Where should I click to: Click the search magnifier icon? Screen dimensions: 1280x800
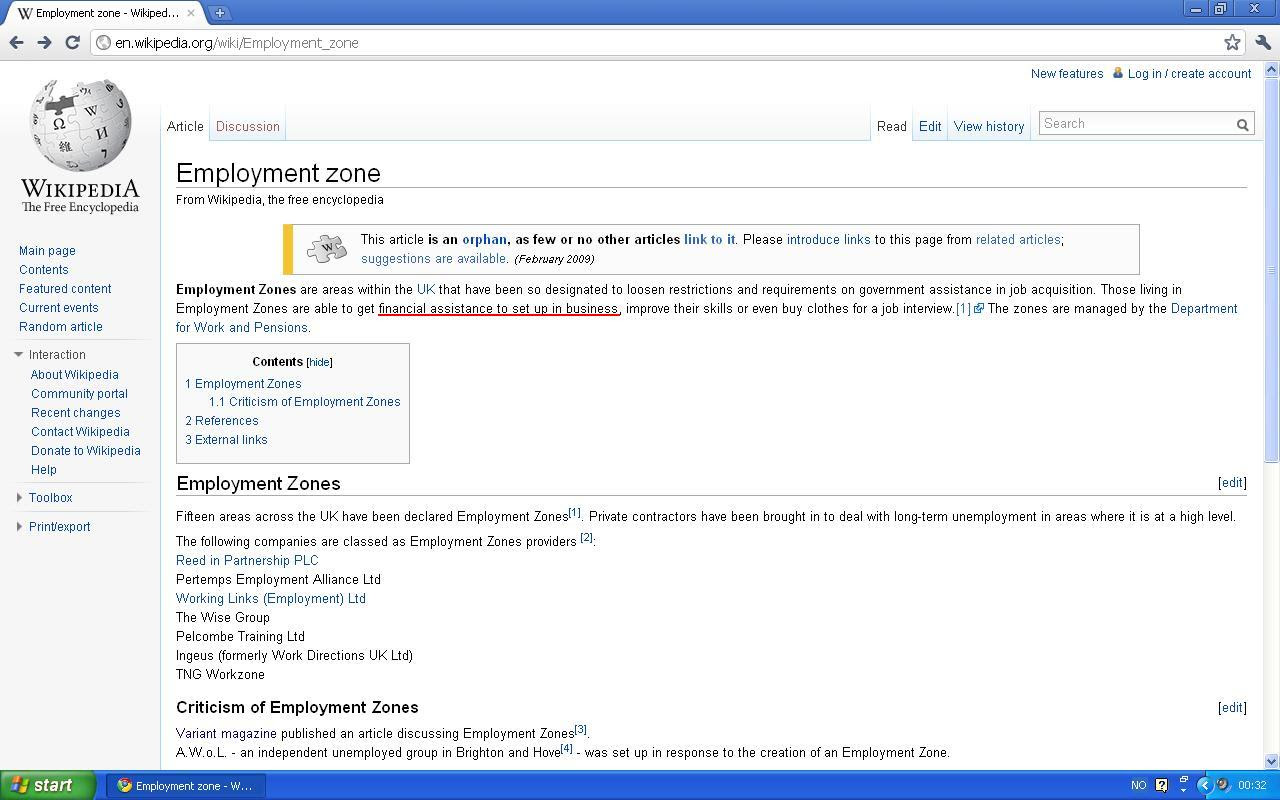pos(1243,124)
